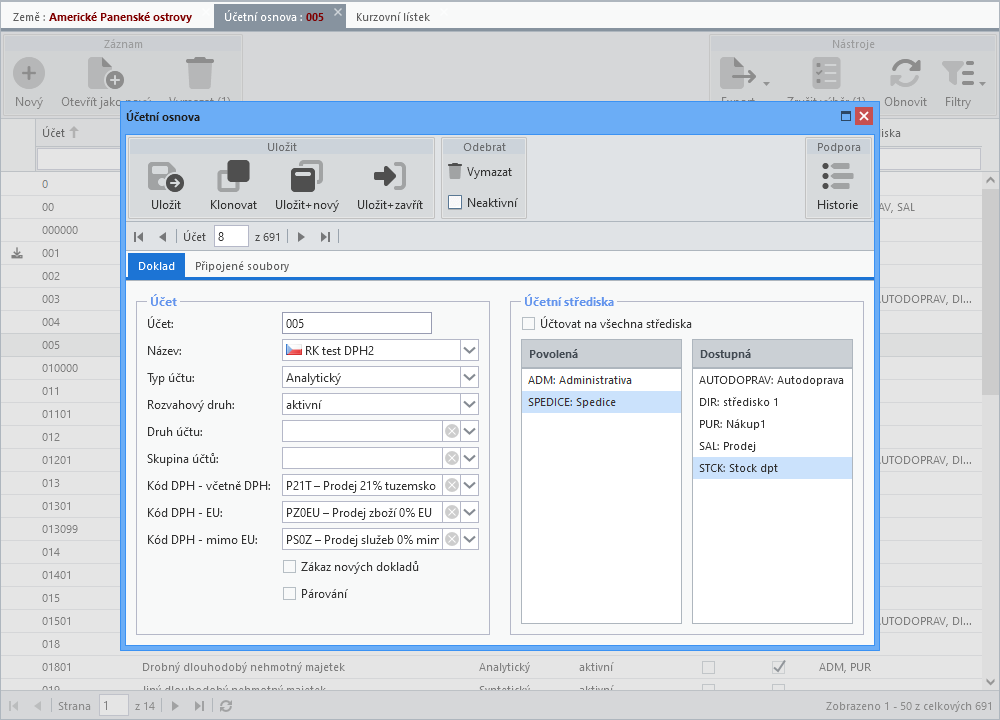Toggle checked box in row 01801

(778, 667)
